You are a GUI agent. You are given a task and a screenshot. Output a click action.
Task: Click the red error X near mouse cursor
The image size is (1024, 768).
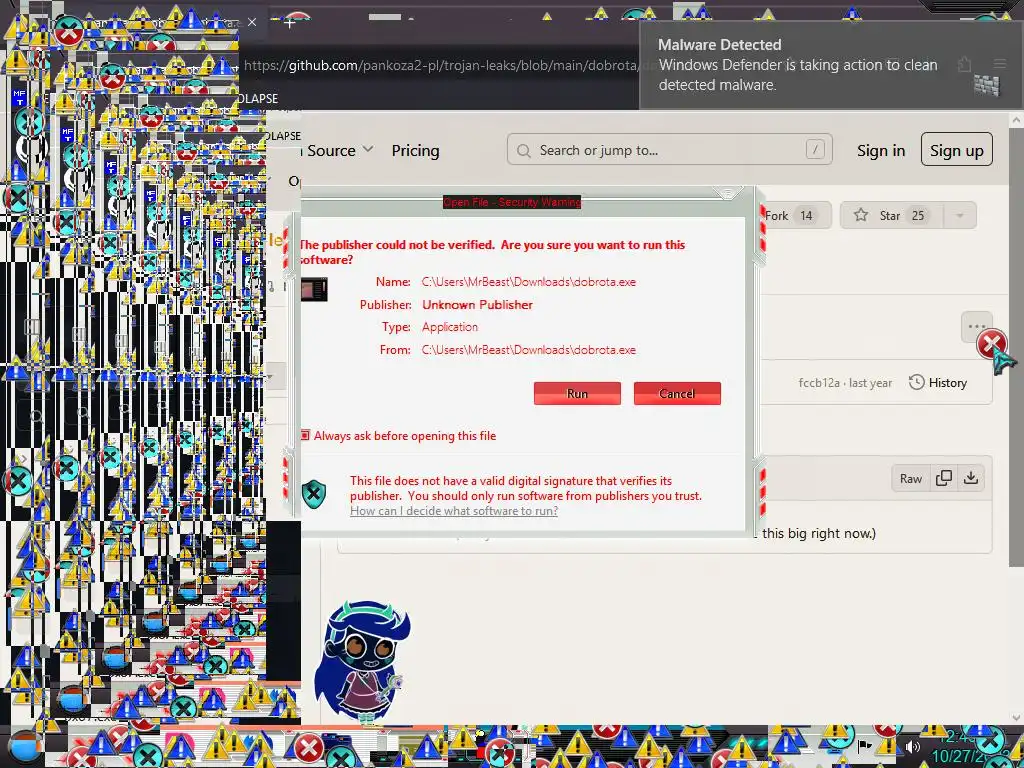click(x=991, y=343)
